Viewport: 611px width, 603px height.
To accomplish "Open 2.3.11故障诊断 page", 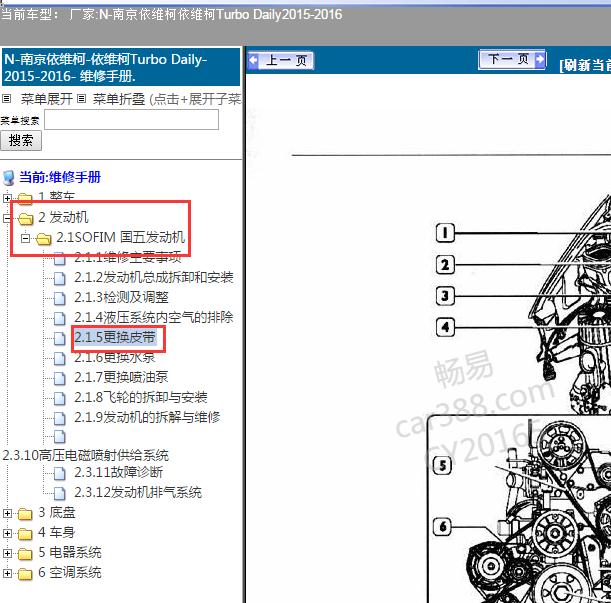I will (x=118, y=472).
